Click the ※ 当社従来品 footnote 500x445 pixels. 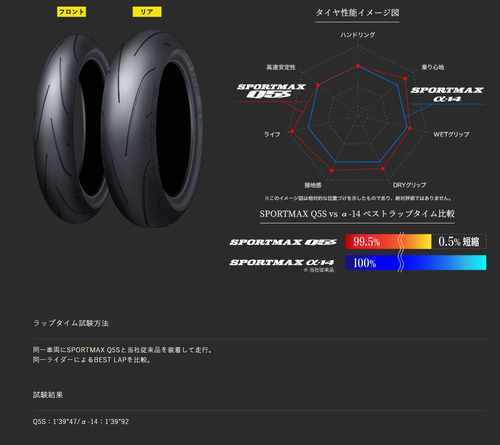click(x=319, y=270)
